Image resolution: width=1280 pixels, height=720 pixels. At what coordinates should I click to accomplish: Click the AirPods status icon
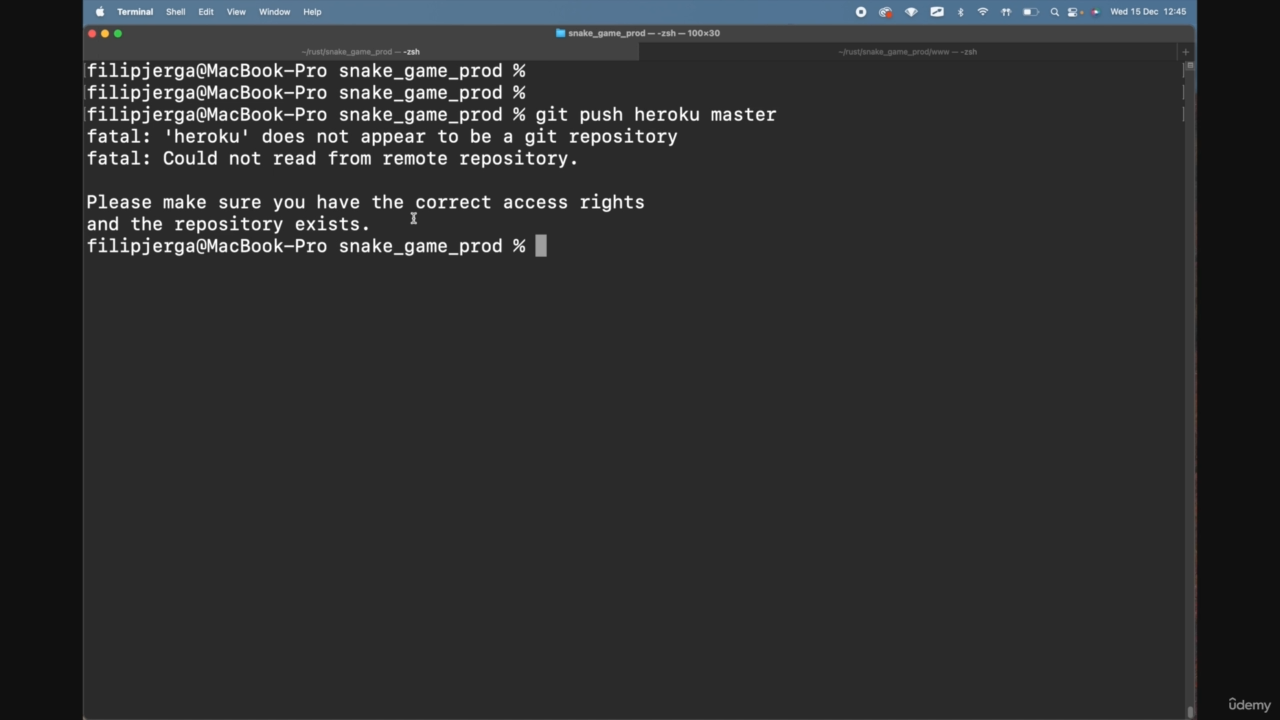pyautogui.click(x=1006, y=12)
